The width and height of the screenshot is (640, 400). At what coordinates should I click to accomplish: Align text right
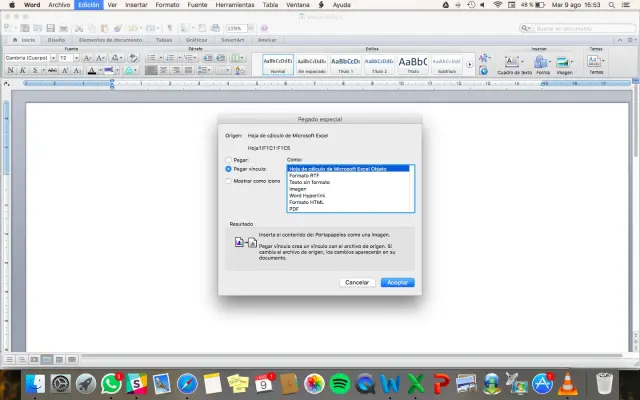[x=176, y=70]
